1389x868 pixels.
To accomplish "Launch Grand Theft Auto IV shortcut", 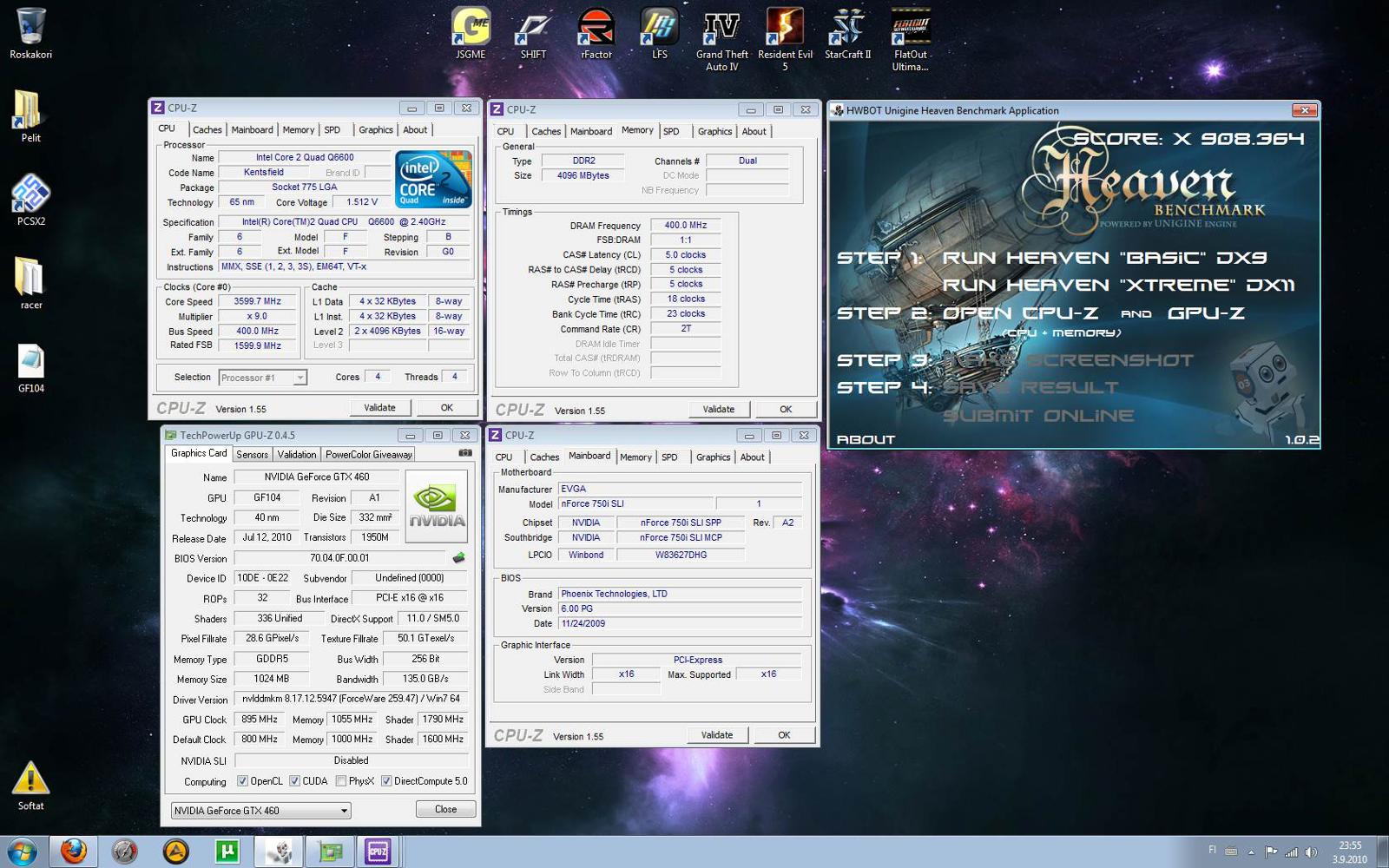I will point(721,39).
